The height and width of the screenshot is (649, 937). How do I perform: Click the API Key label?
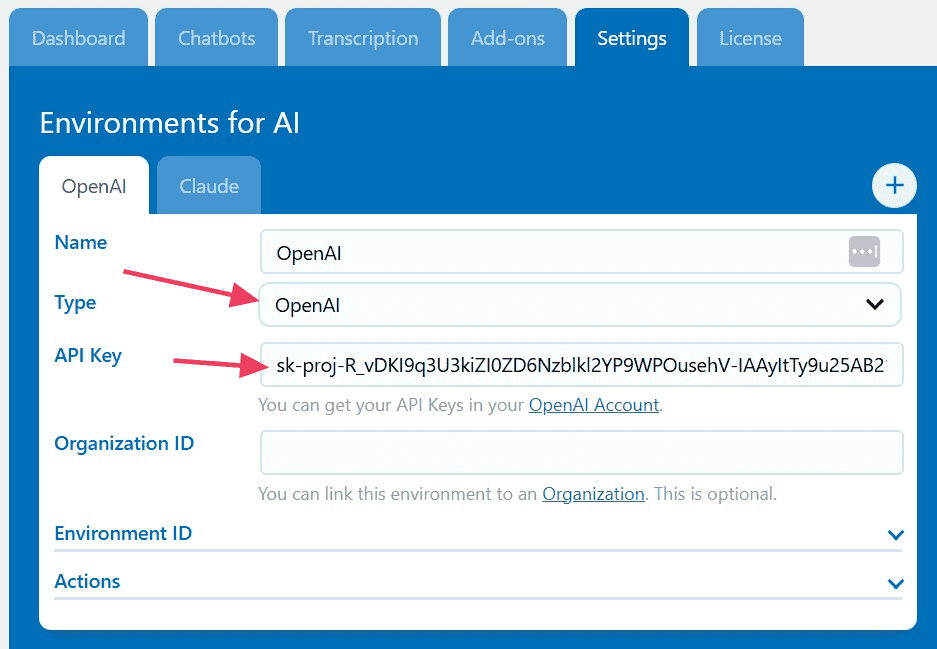[88, 356]
